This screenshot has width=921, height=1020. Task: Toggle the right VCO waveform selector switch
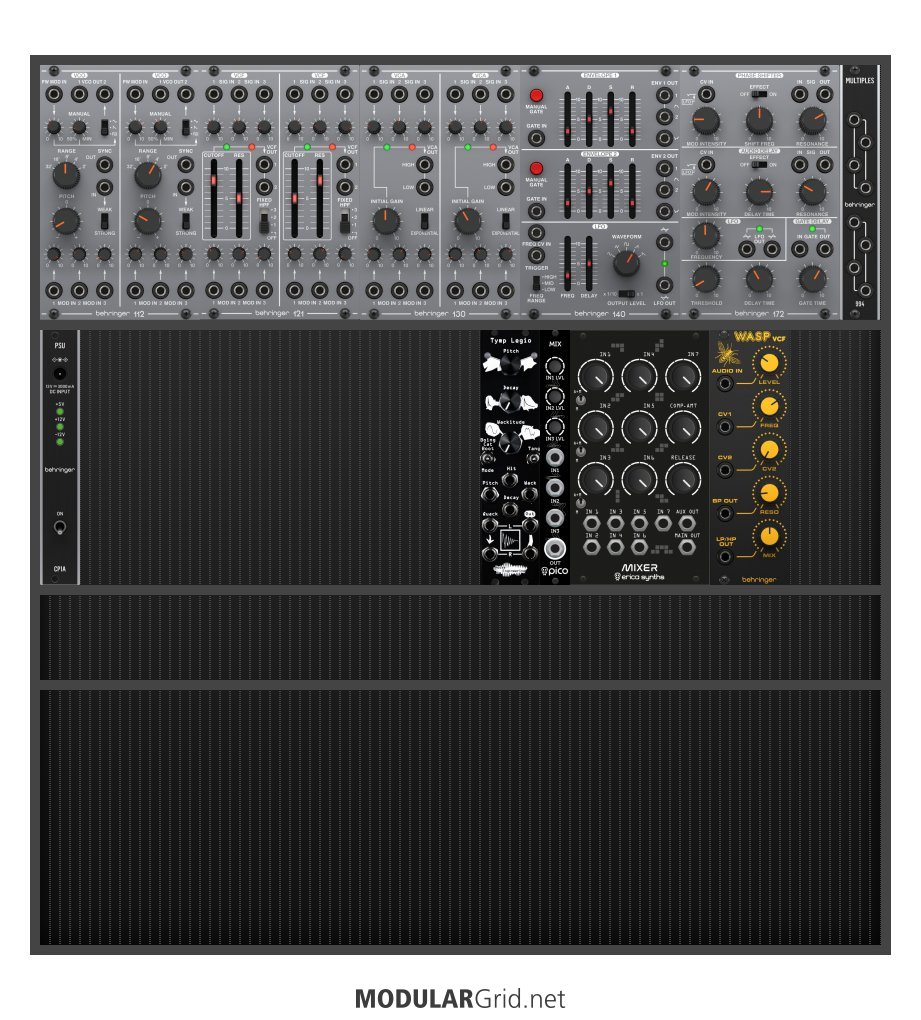(x=185, y=127)
